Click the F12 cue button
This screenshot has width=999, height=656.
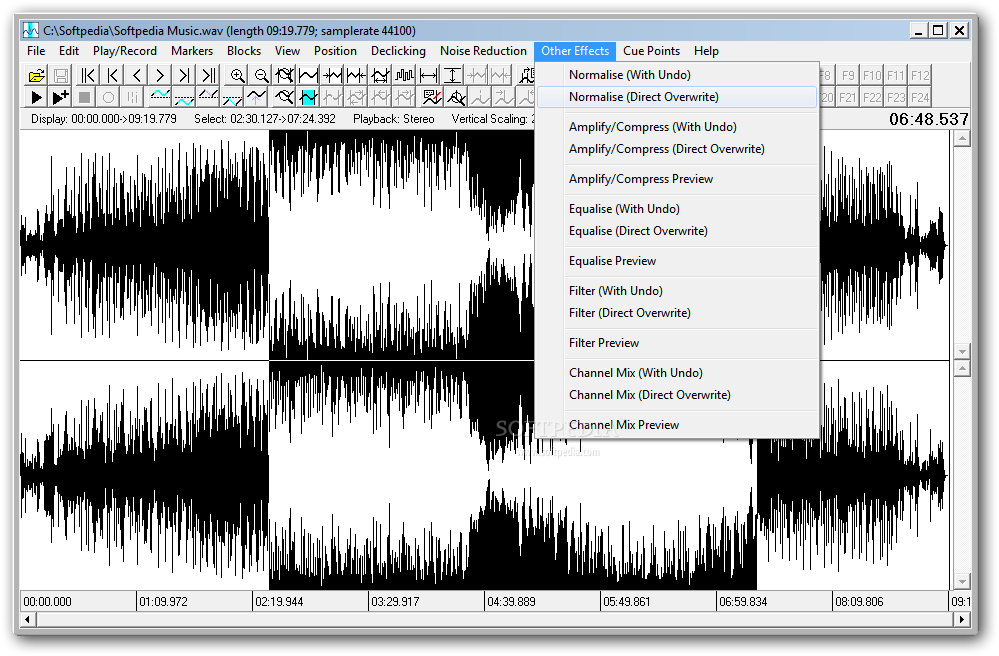[920, 76]
